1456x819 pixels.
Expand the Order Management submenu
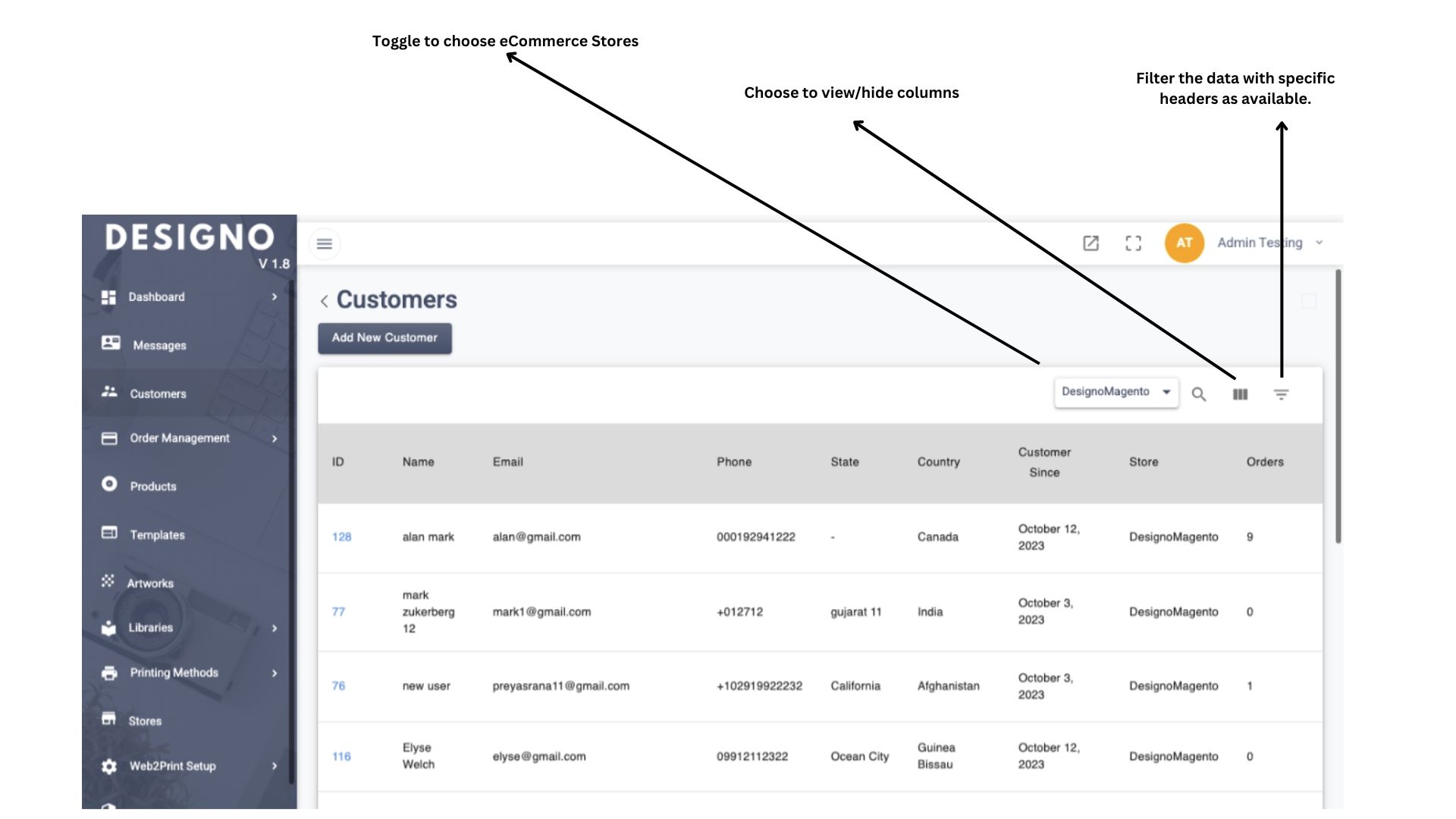275,439
